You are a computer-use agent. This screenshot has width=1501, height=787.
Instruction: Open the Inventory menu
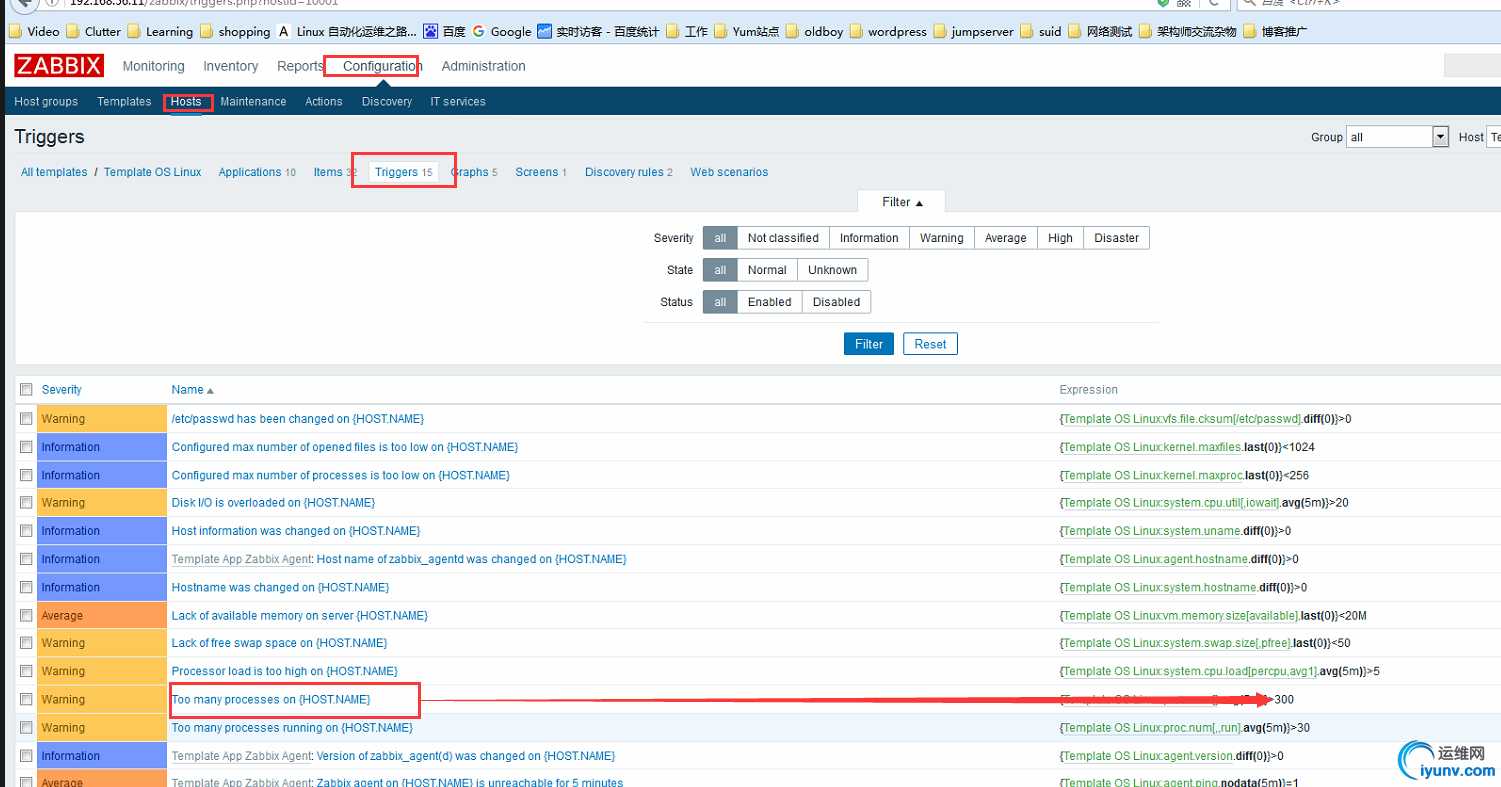230,66
